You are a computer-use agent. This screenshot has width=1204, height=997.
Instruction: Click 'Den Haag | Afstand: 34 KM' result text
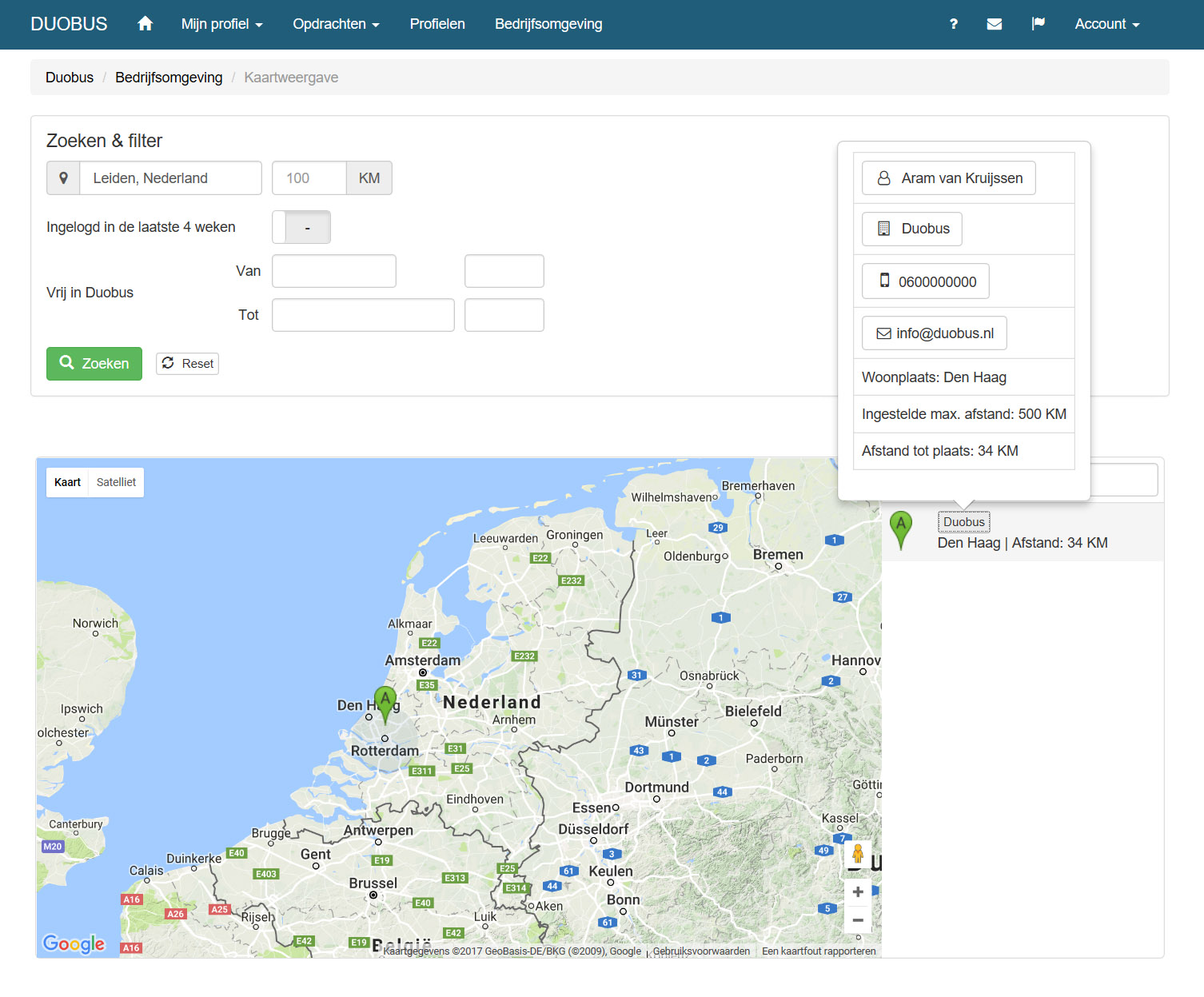pyautogui.click(x=1023, y=543)
